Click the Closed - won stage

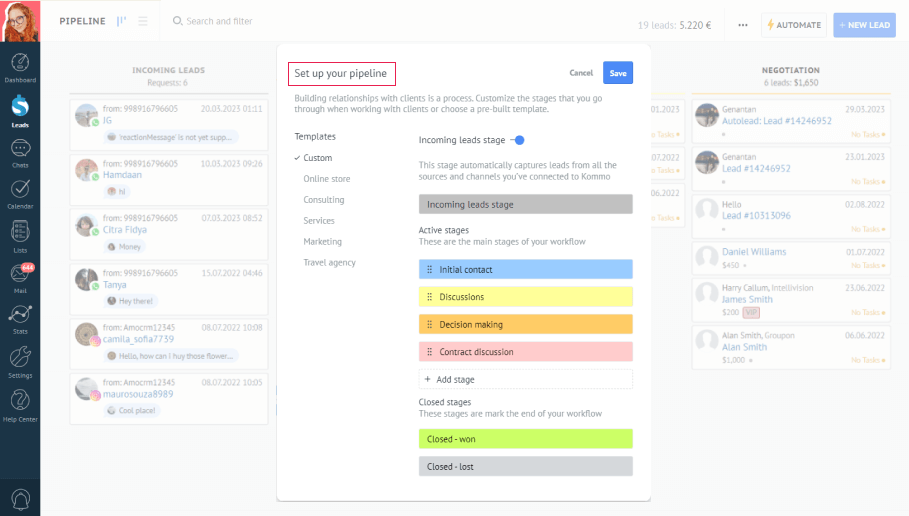[x=526, y=439]
